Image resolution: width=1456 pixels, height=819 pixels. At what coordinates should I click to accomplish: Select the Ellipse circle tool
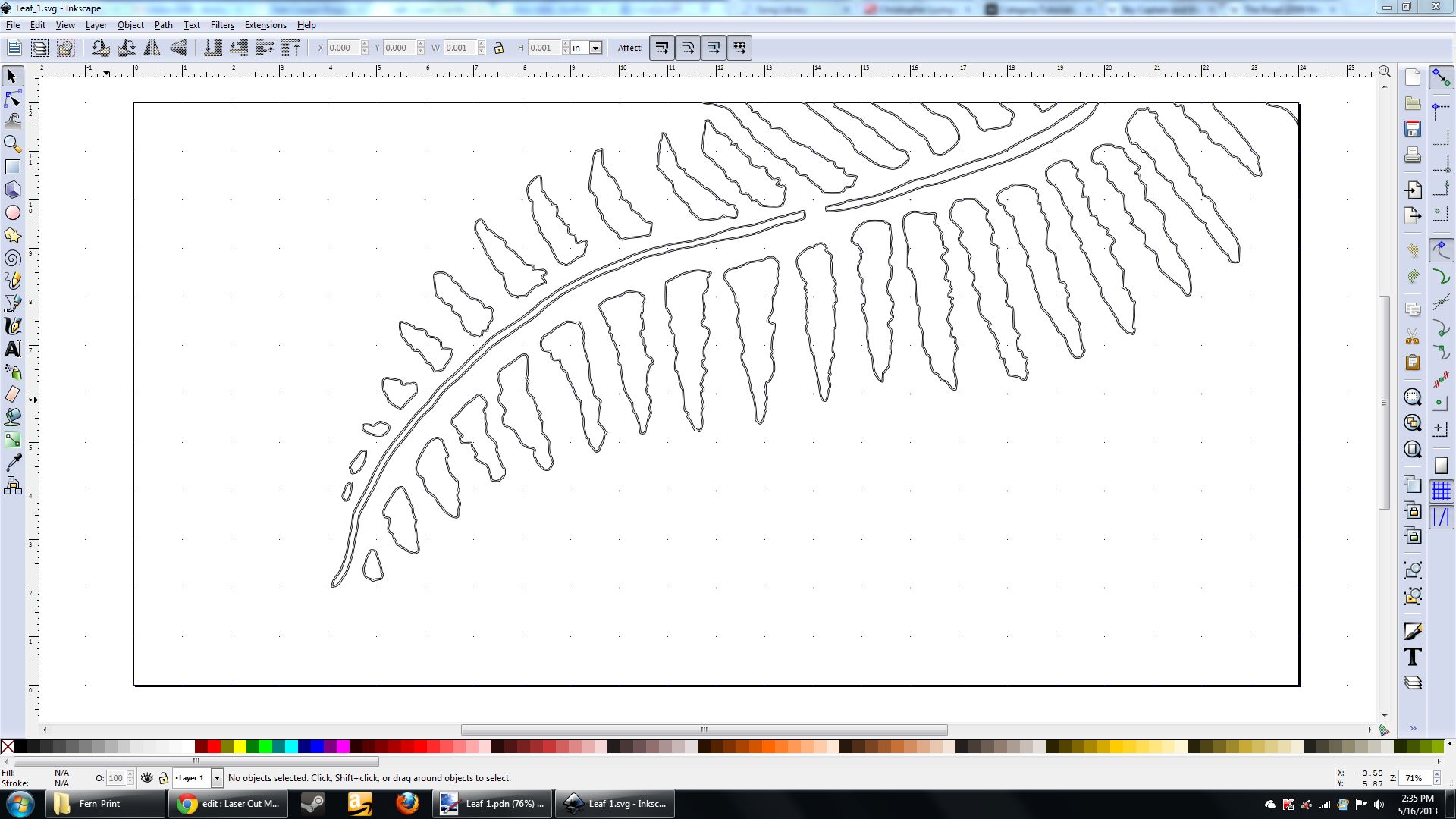coord(13,212)
